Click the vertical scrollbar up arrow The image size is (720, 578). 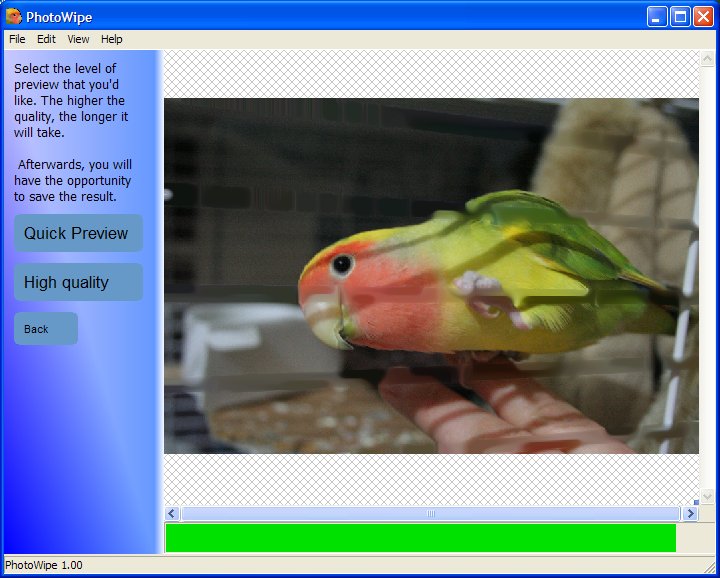click(707, 58)
